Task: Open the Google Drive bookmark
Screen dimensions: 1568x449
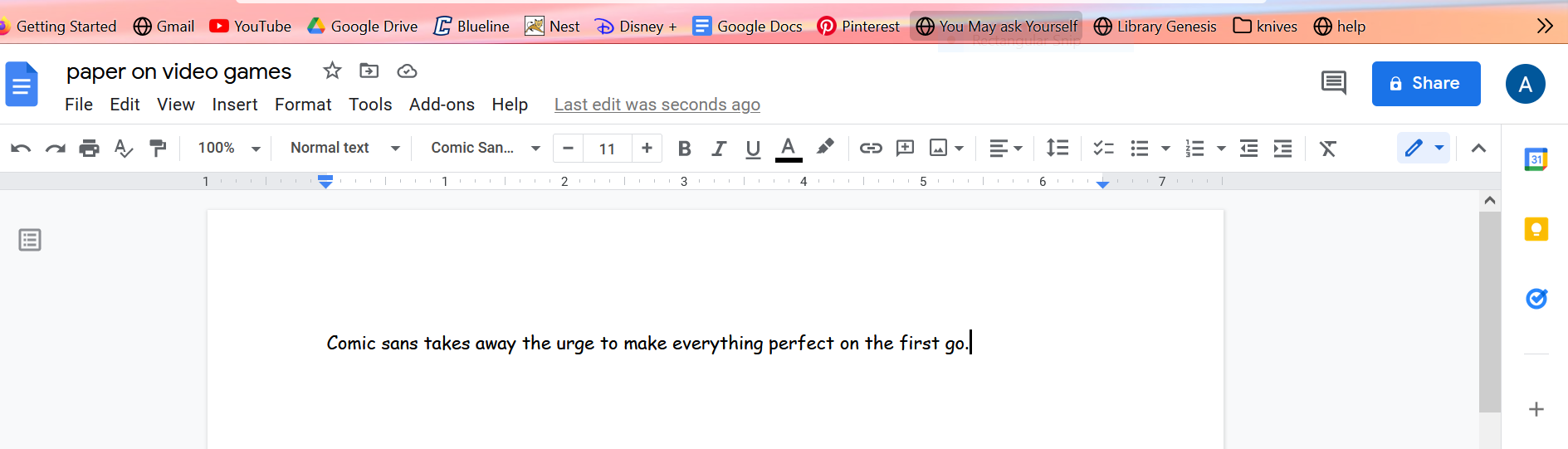Action: [x=362, y=27]
